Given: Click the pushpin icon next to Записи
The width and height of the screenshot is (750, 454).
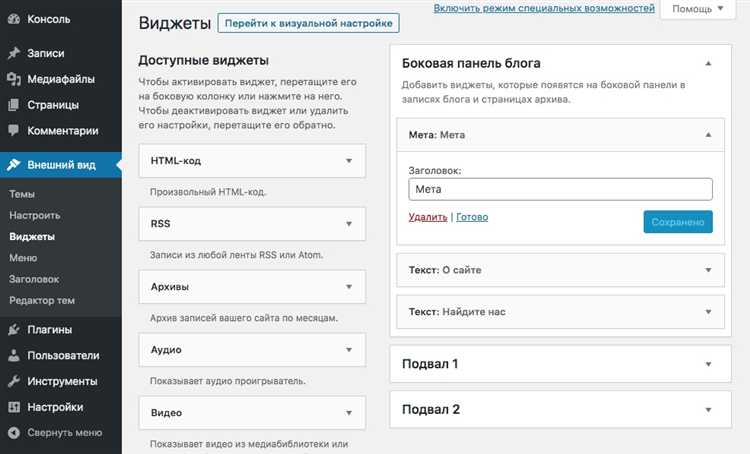Looking at the screenshot, I should click(14, 53).
